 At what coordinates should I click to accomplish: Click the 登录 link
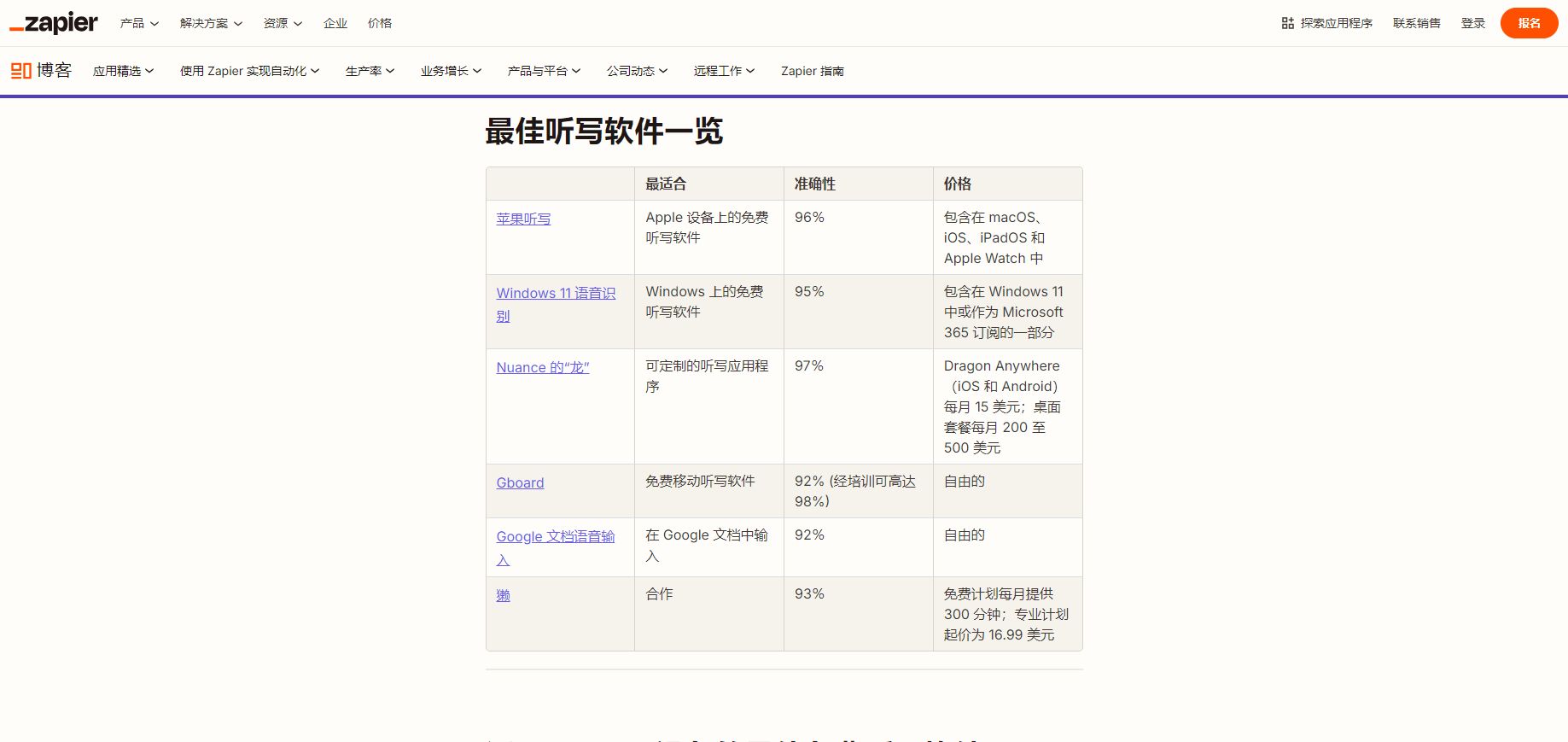(1472, 23)
